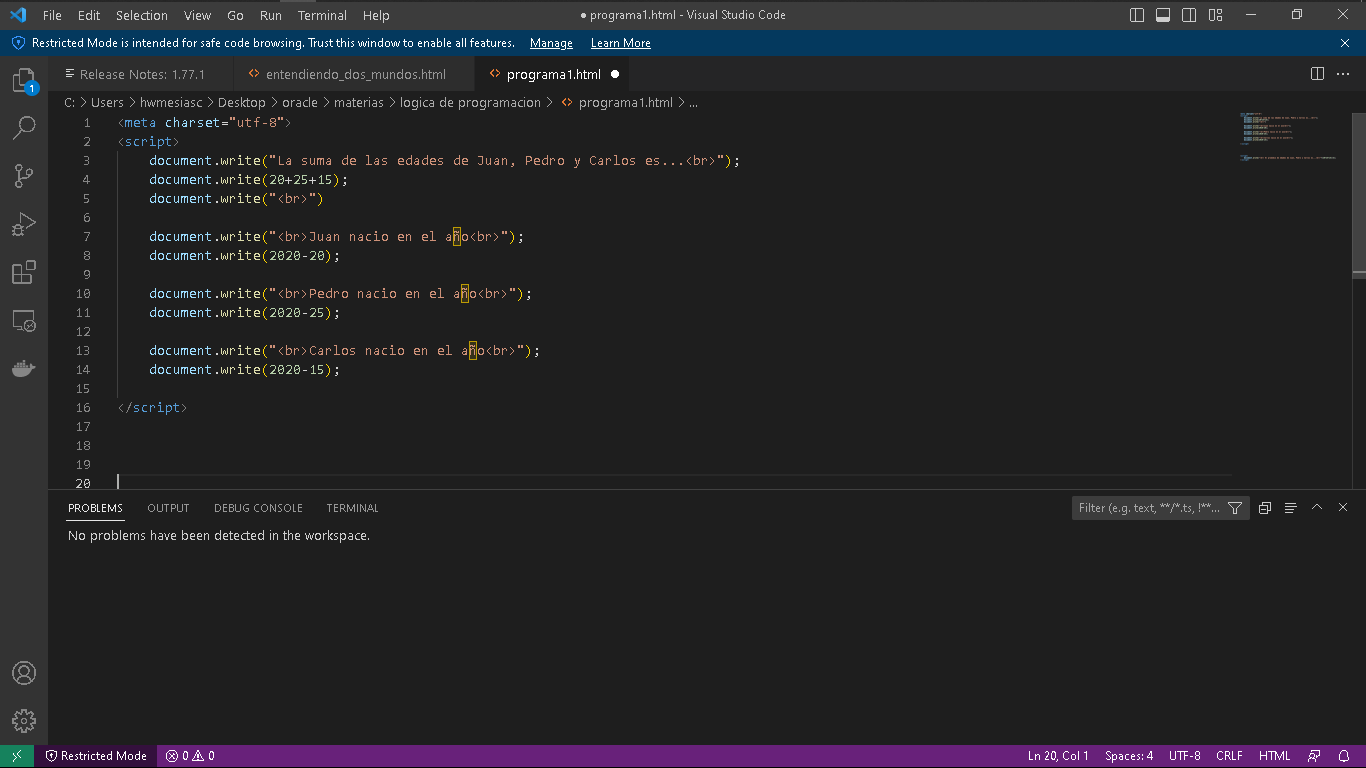Expand the Users breadcrumb segment
1366x768 pixels.
point(107,102)
